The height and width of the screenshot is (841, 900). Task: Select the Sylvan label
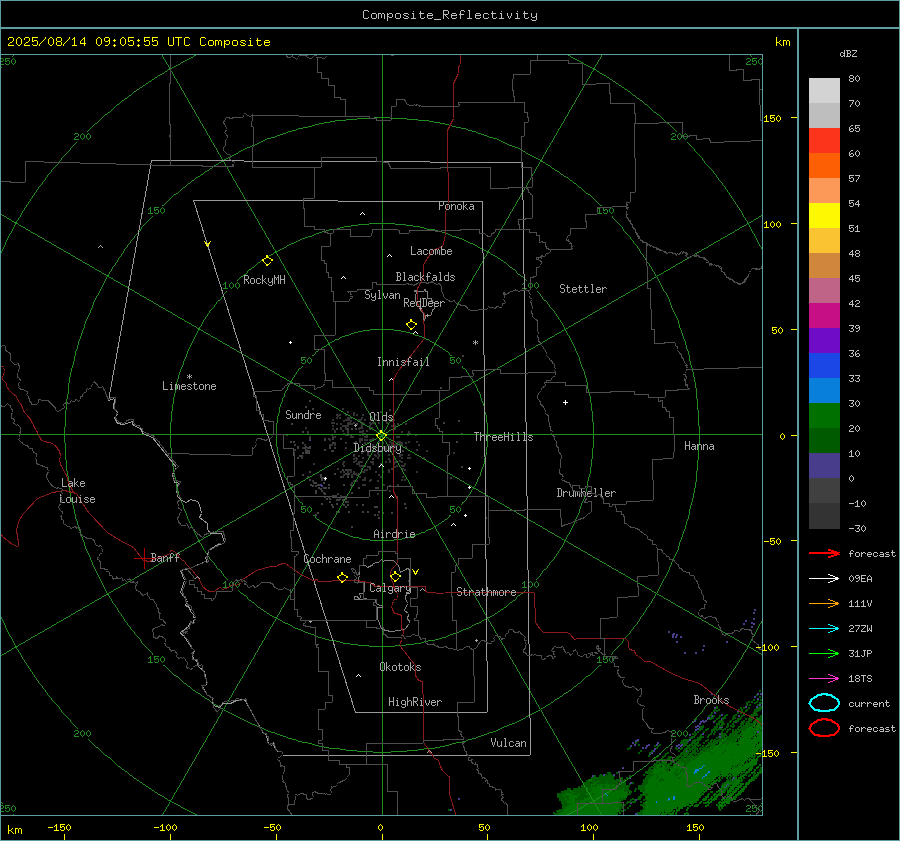point(382,295)
